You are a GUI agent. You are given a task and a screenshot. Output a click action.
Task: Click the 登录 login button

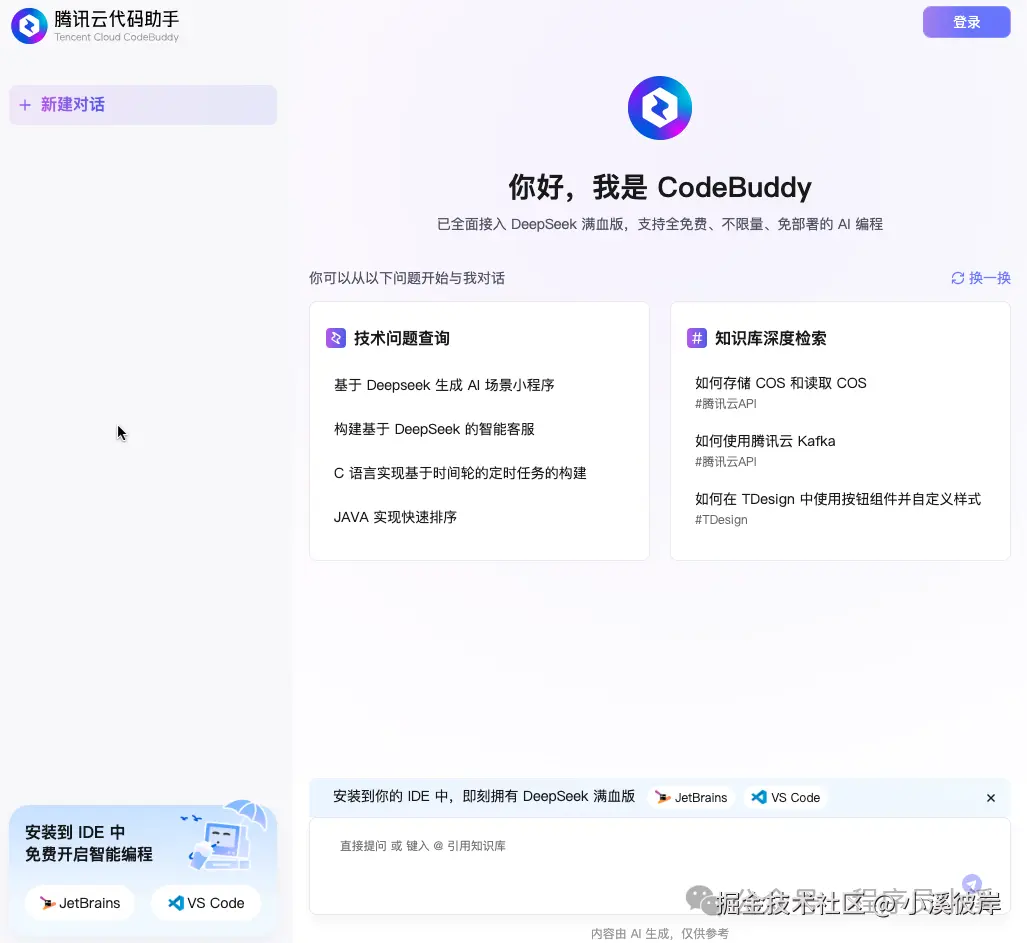click(x=966, y=22)
